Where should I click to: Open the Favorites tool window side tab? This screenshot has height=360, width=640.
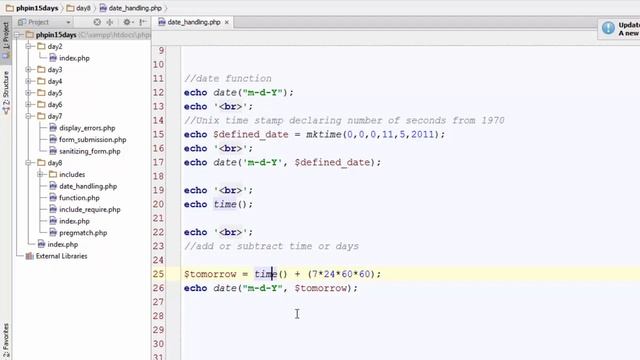(6, 340)
